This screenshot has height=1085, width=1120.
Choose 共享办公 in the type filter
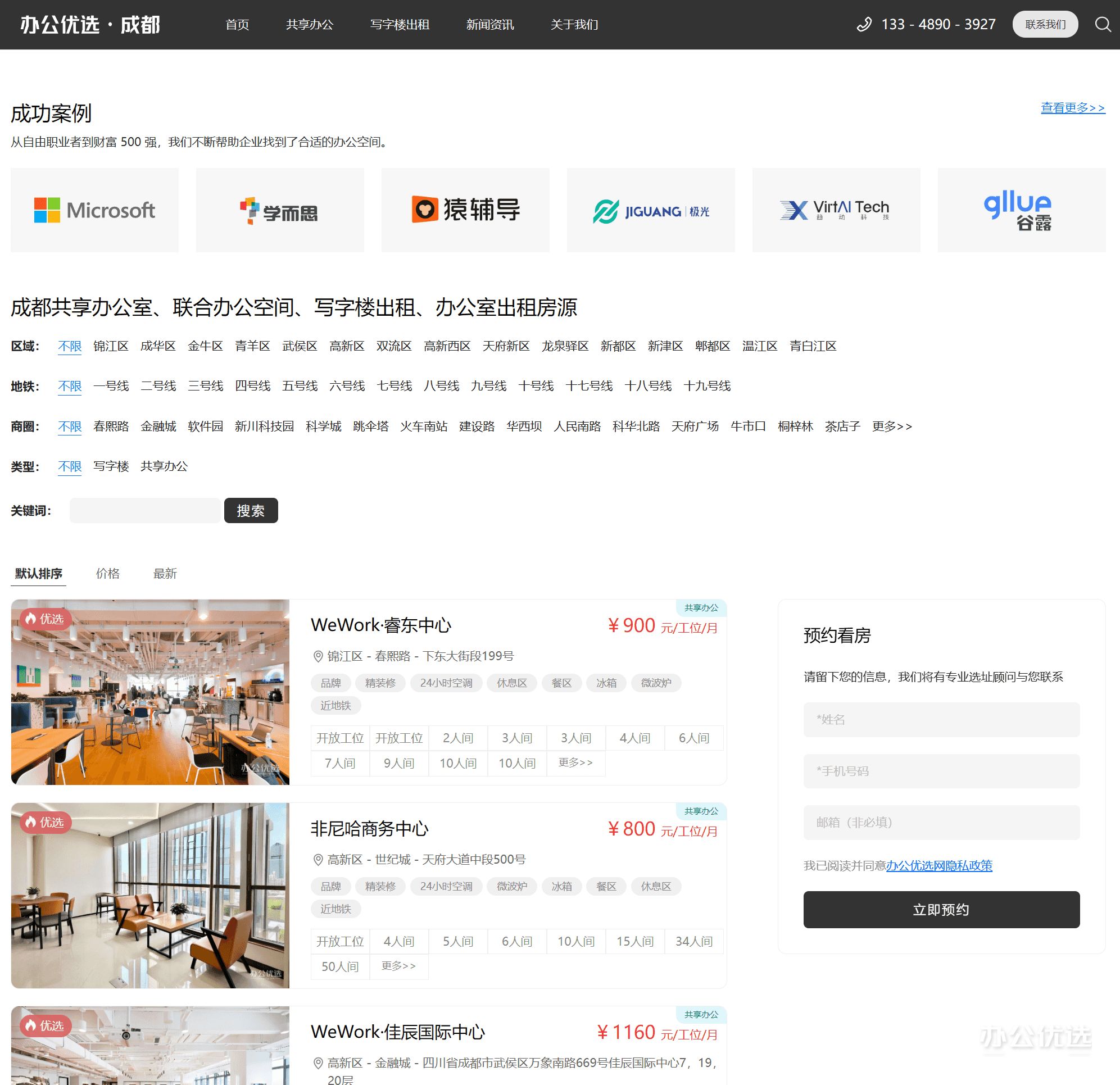pyautogui.click(x=164, y=466)
